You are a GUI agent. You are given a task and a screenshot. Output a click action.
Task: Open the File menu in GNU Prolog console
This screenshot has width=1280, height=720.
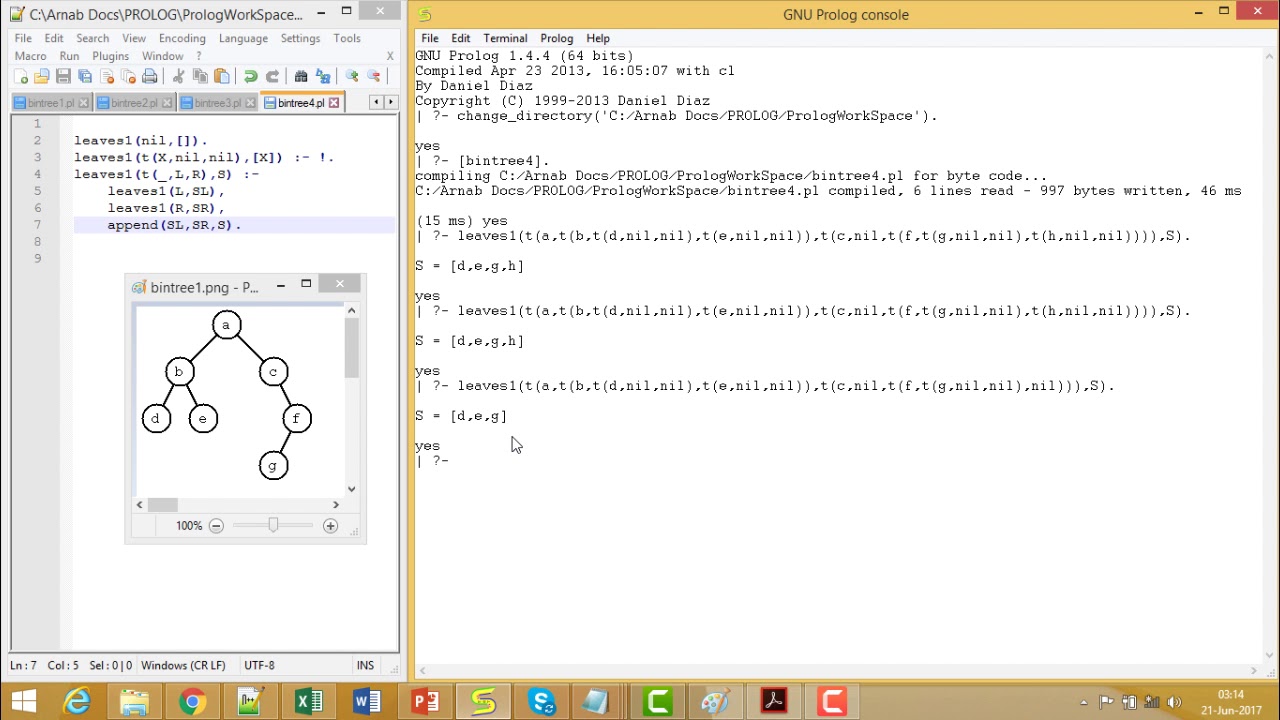(430, 38)
